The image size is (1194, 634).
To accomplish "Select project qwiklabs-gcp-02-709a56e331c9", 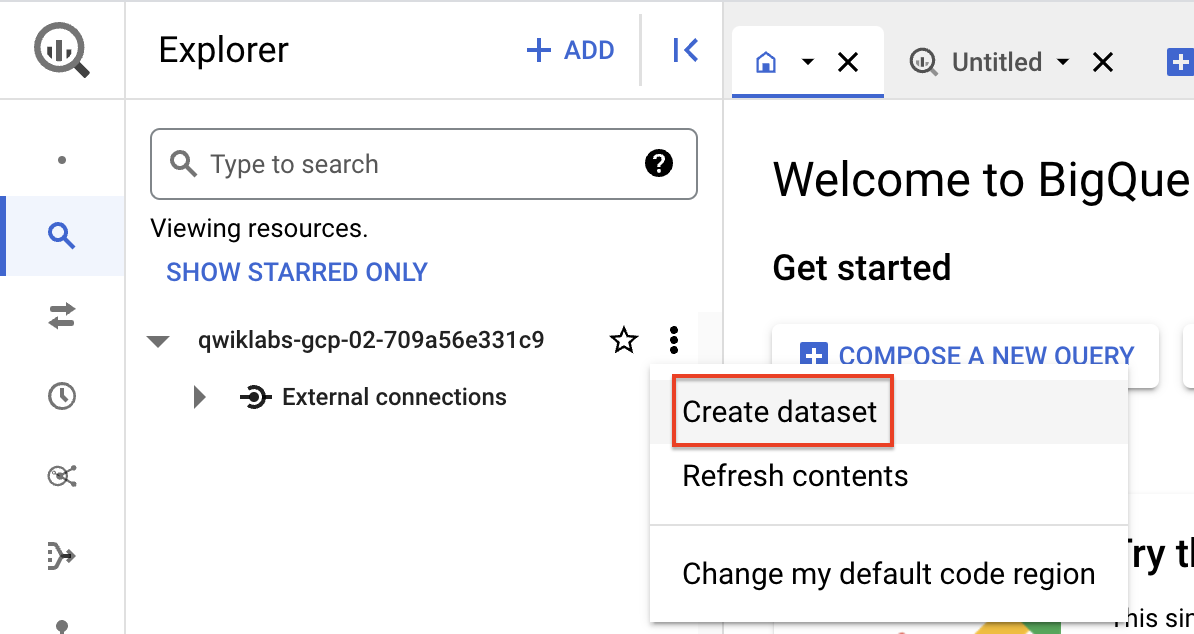I will click(371, 339).
